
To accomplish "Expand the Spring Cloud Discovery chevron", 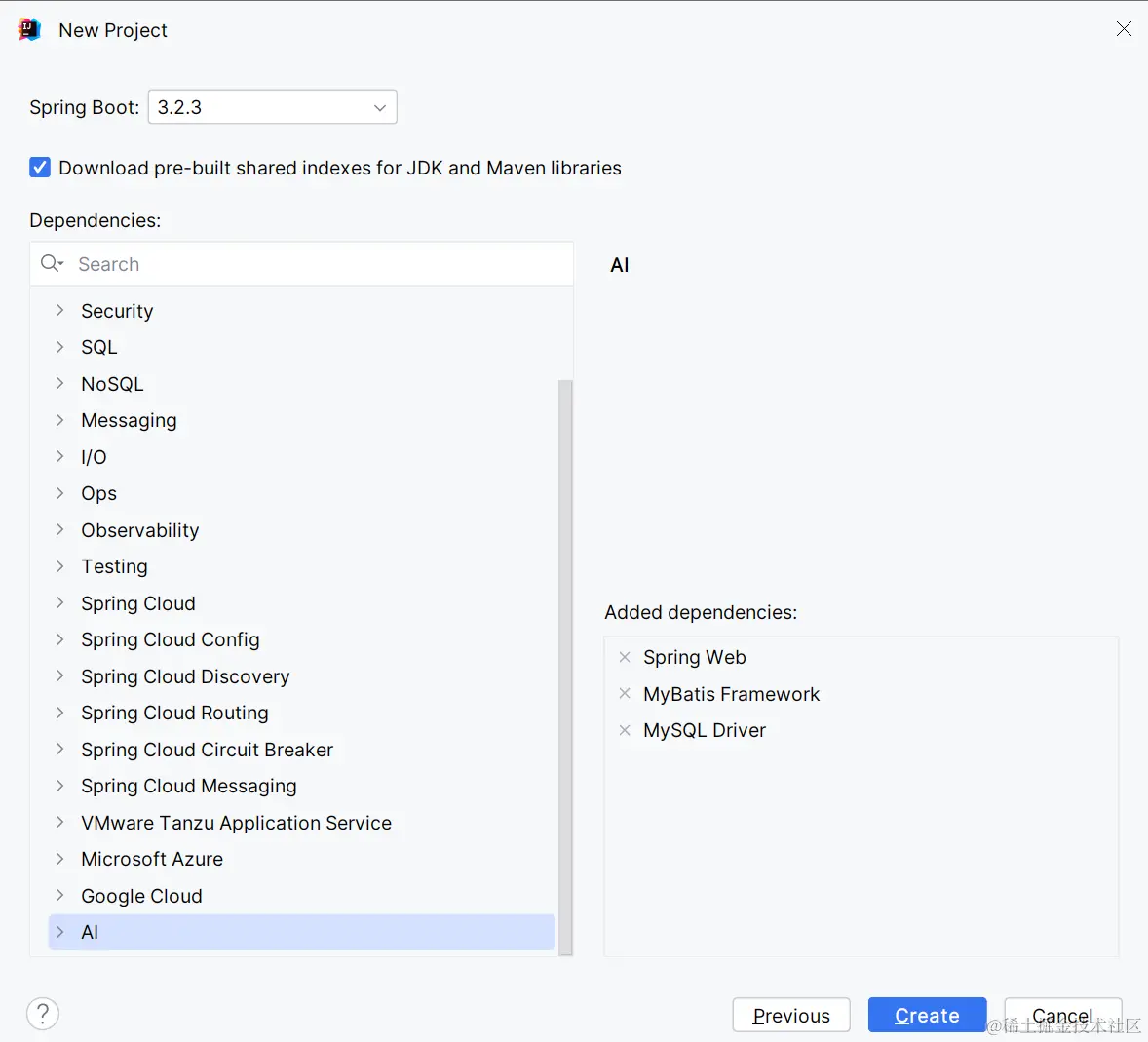I will pos(60,675).
